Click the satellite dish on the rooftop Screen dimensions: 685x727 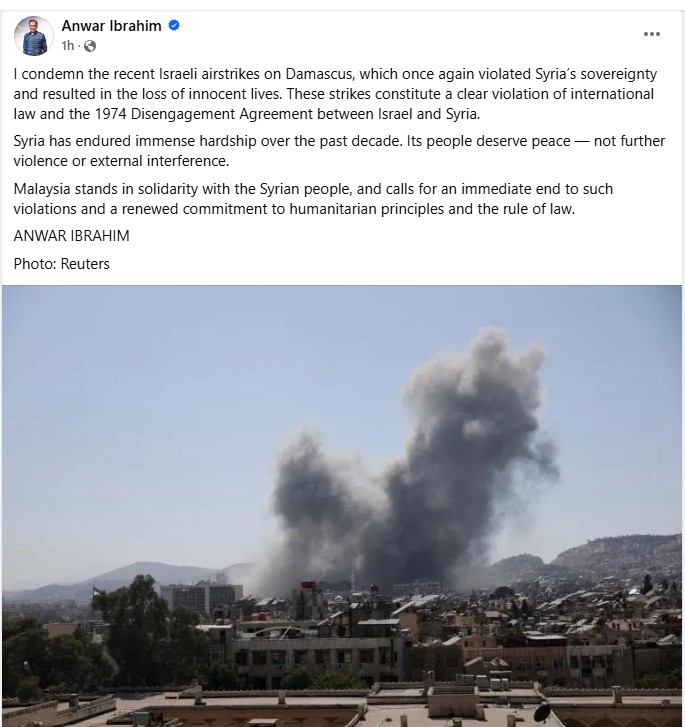coord(544,713)
